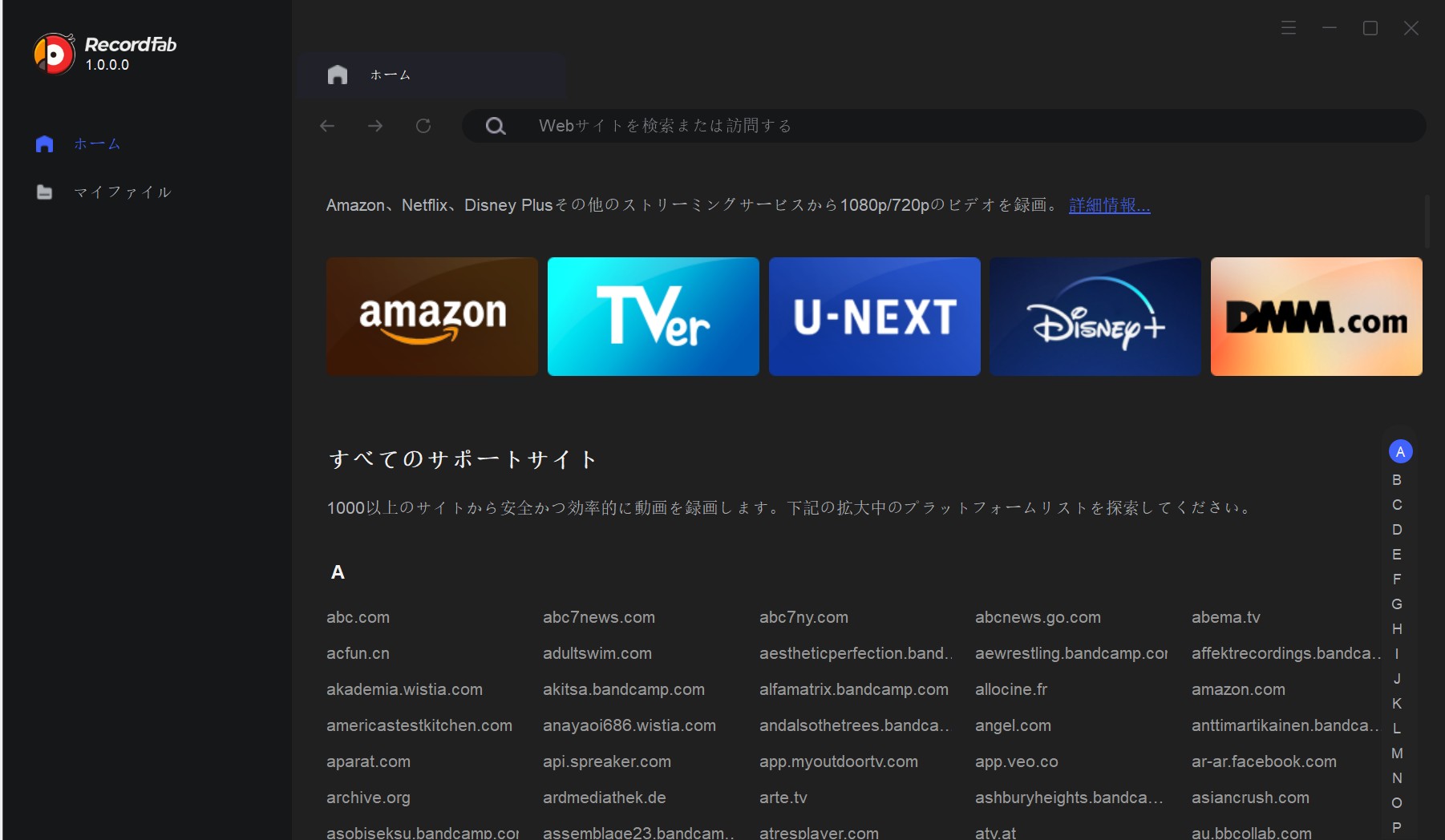This screenshot has height=840, width=1445.
Task: Click the search magnifier icon
Action: [x=496, y=126]
